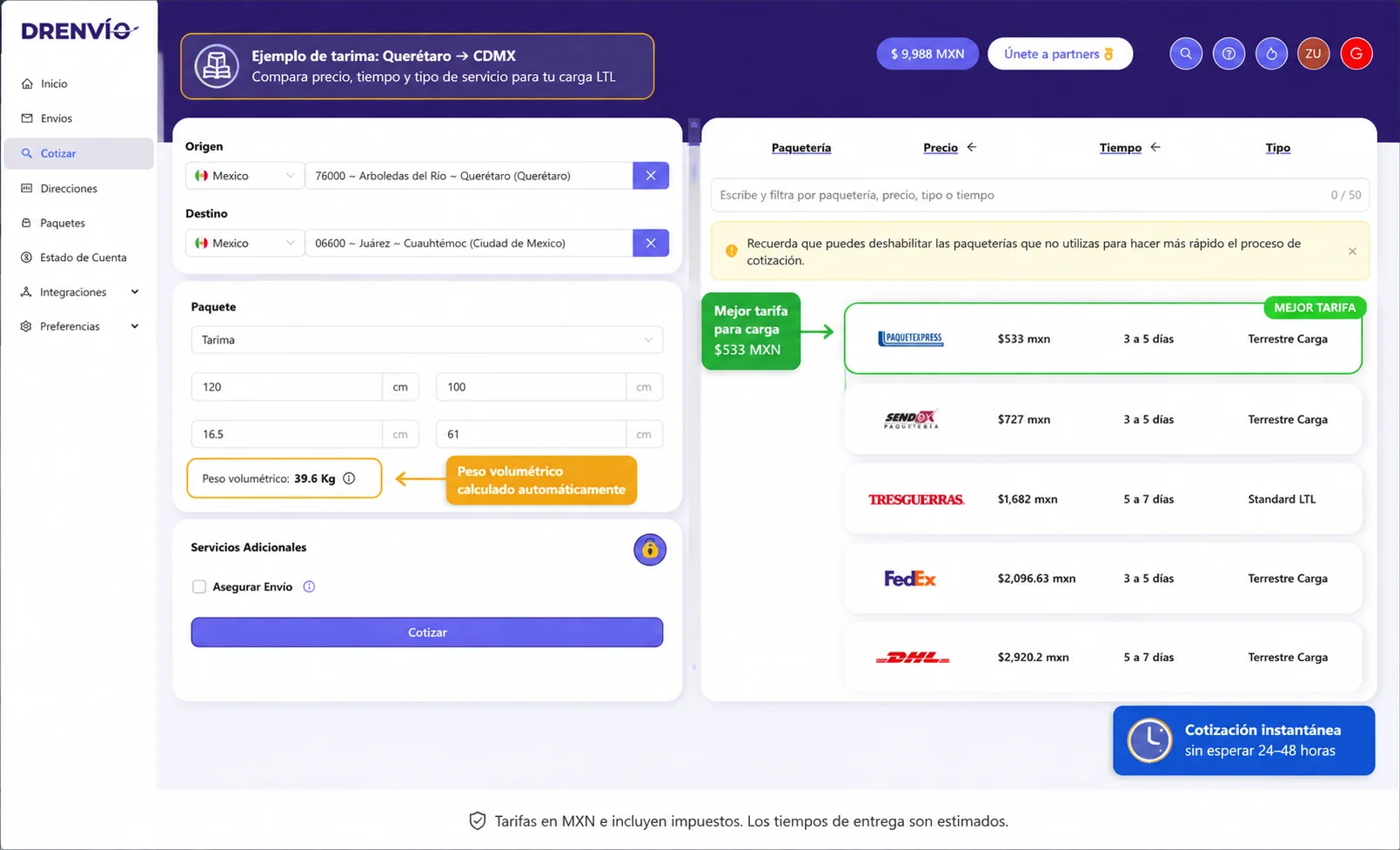Click the Standard LTL service type
Screen dimensions: 1400x850
pyautogui.click(x=1282, y=499)
